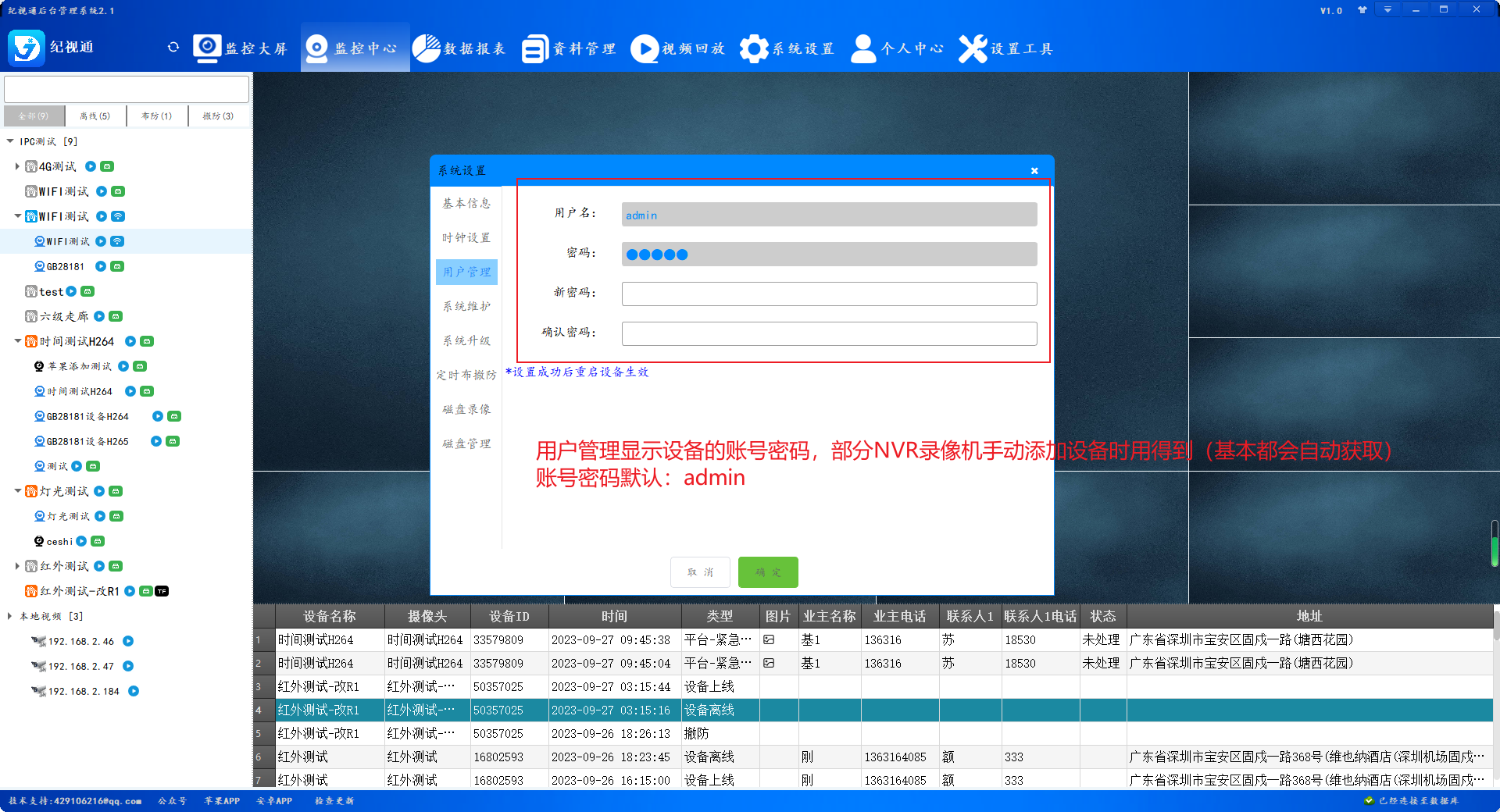Click the network icon beside GB28181设备H265

(x=173, y=441)
